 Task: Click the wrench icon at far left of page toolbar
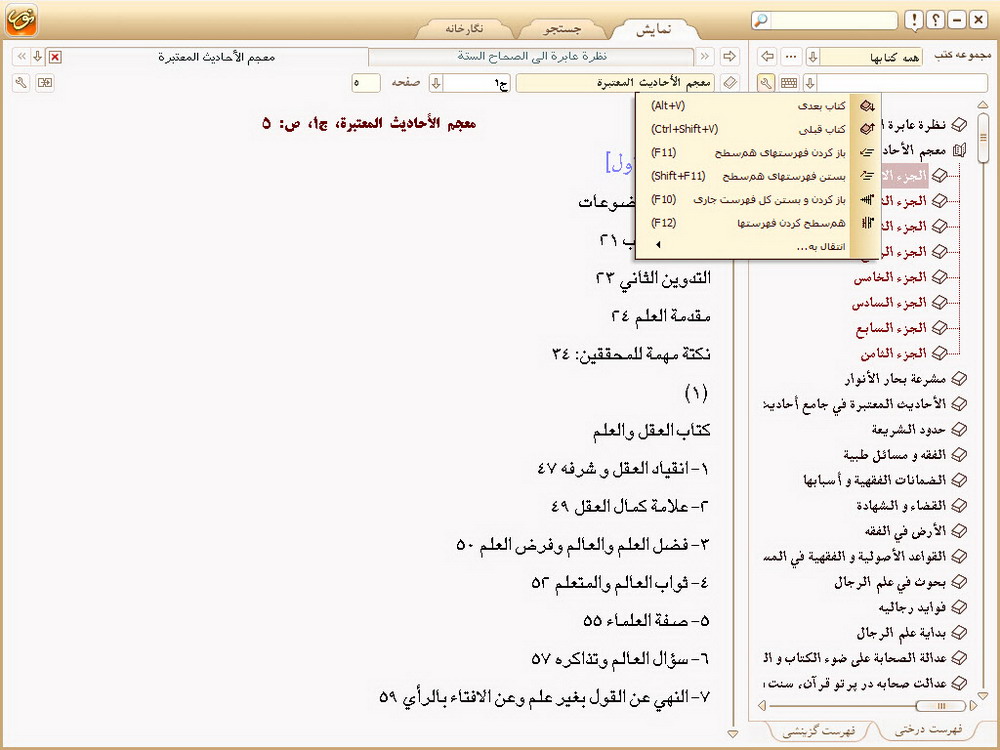pos(22,83)
